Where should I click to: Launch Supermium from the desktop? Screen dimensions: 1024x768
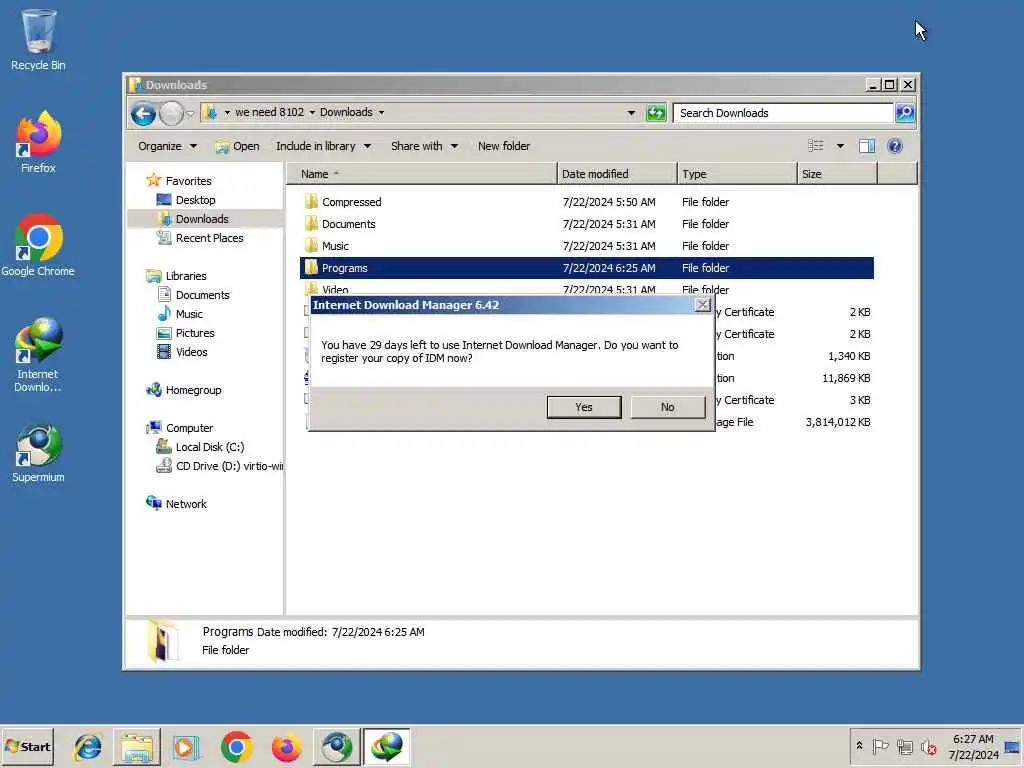pyautogui.click(x=38, y=454)
